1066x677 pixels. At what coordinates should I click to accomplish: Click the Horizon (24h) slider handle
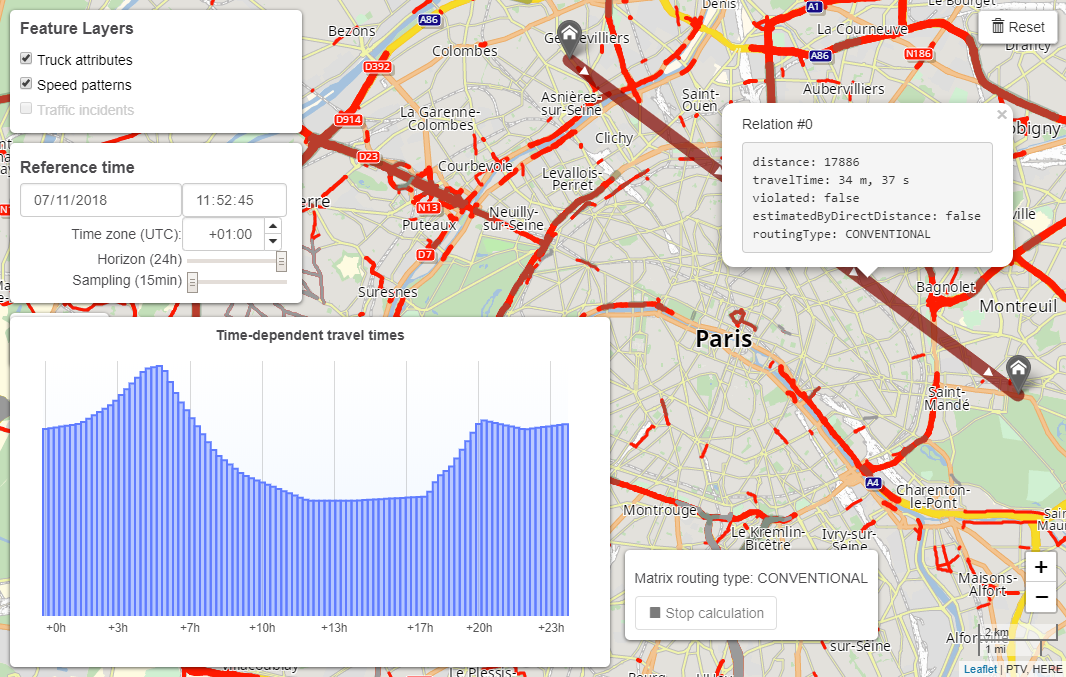[x=281, y=260]
